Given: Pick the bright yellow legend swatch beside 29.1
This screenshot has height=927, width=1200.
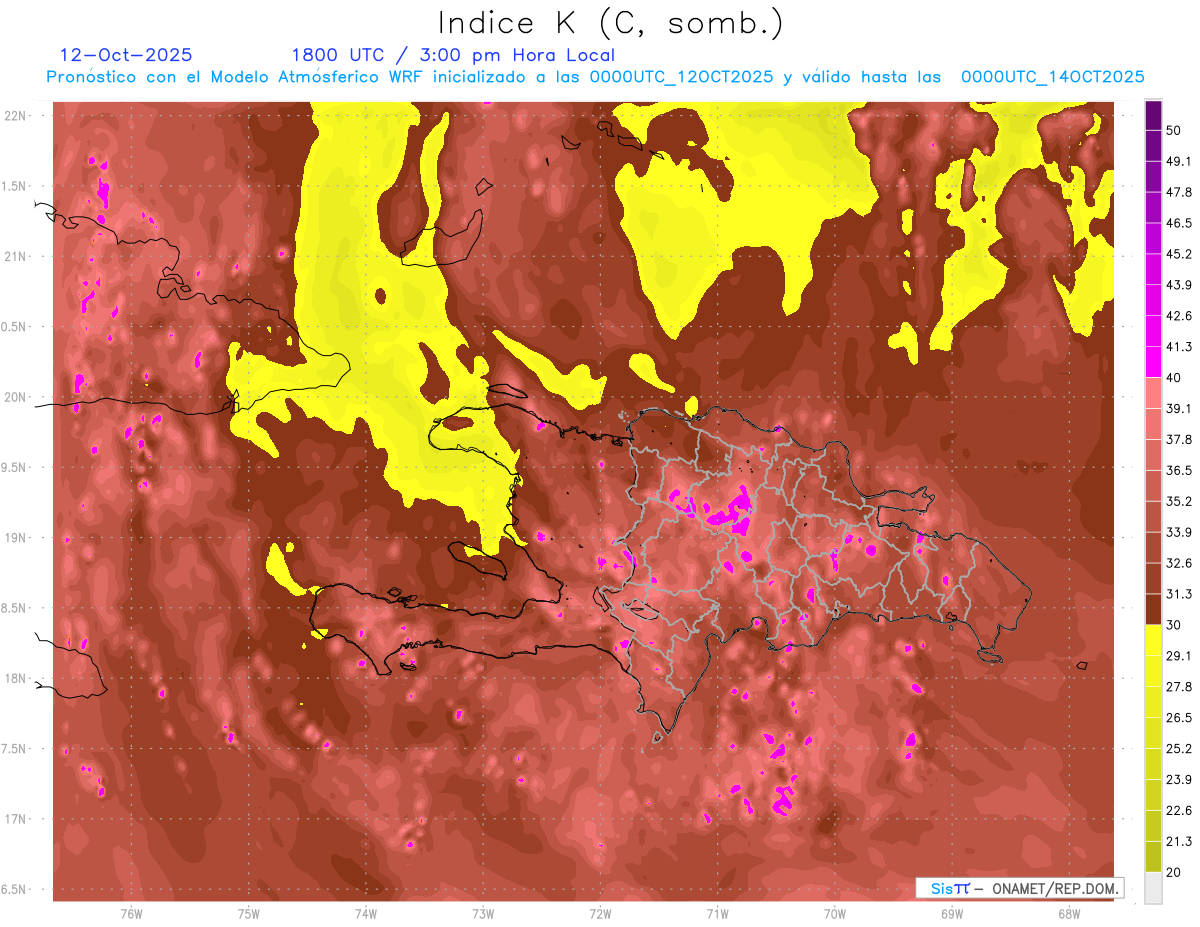Looking at the screenshot, I should point(1154,641).
